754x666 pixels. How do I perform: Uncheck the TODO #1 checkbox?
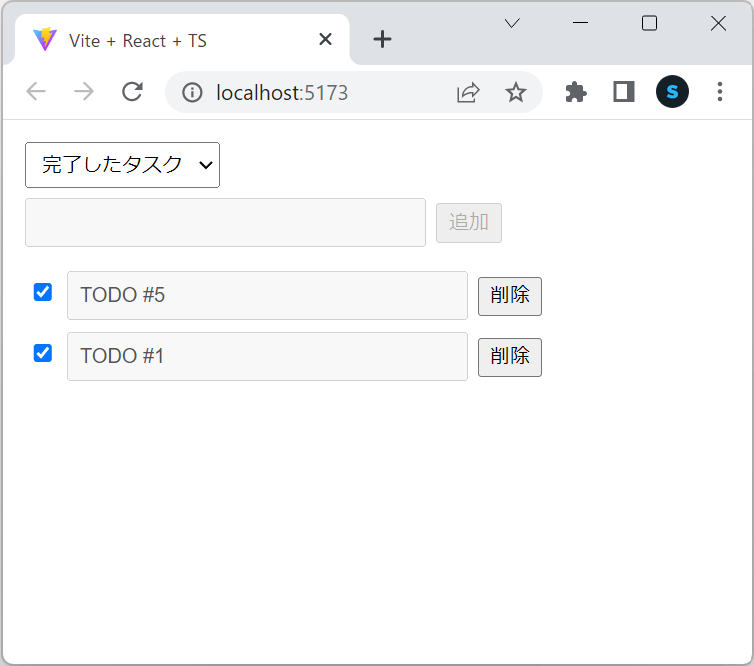pyautogui.click(x=43, y=353)
